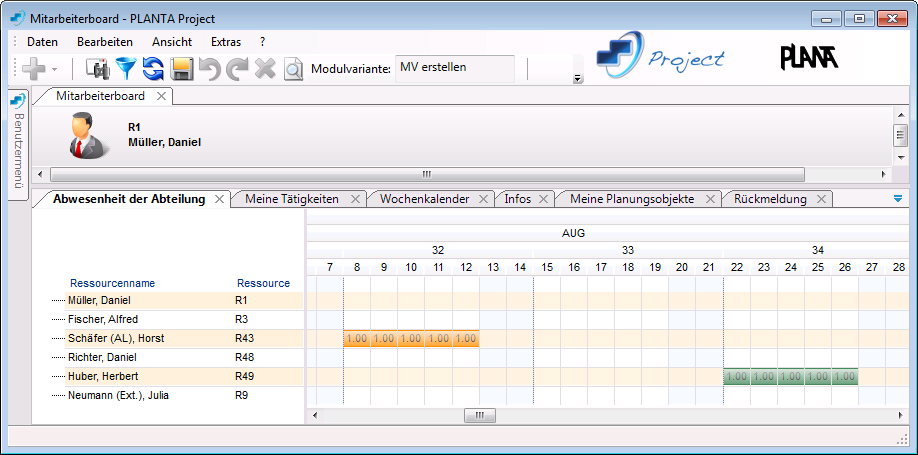This screenshot has width=918, height=455.
Task: Close the Mitarbeiterboard panel tab
Action: click(162, 97)
